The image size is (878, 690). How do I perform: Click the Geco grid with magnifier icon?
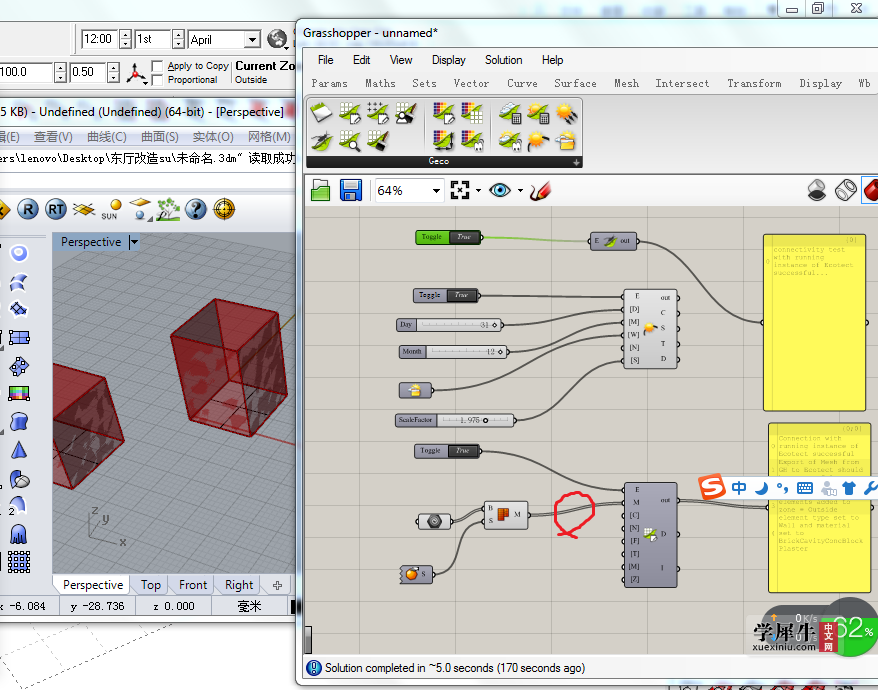click(x=350, y=141)
